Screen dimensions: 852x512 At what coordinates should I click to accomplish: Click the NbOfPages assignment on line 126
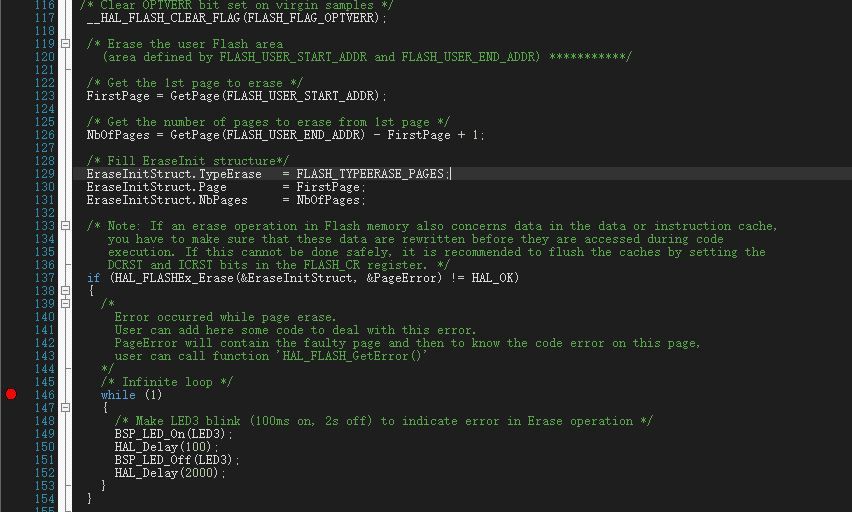tap(285, 135)
